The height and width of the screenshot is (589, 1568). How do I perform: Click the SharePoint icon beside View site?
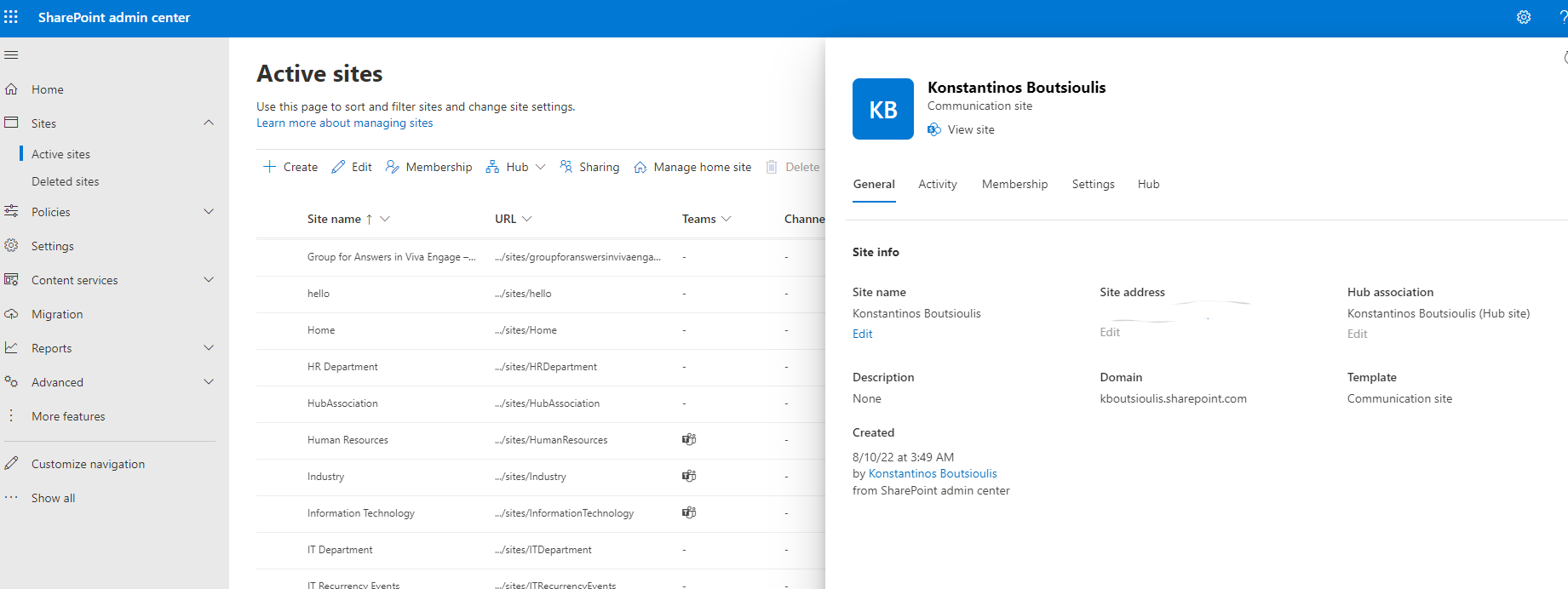coord(934,129)
